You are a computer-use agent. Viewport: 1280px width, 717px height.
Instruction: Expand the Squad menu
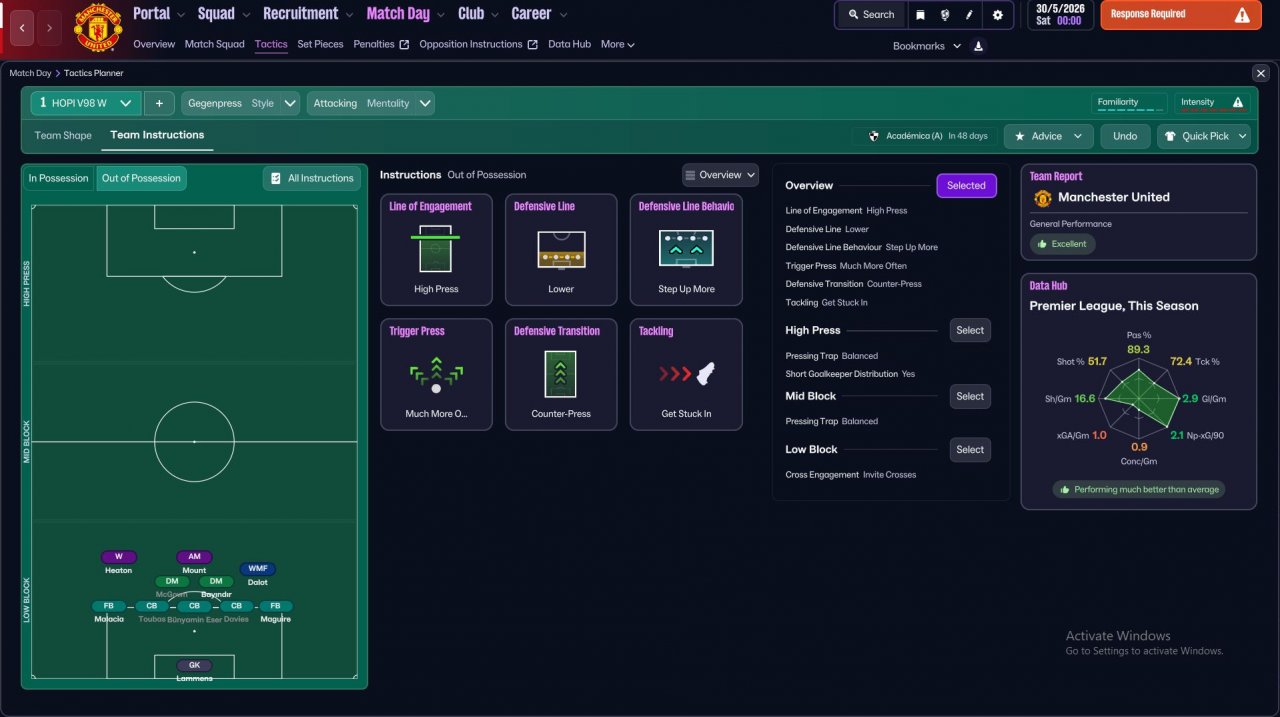(x=223, y=14)
